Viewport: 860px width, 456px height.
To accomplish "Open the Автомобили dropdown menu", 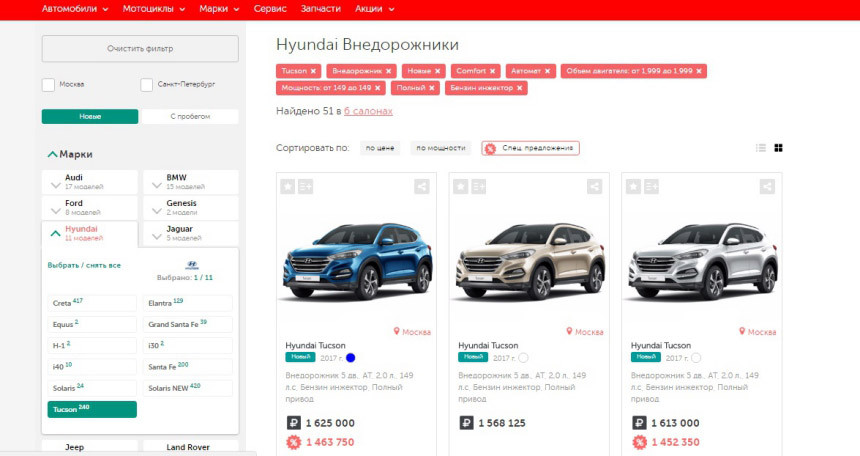I will tap(75, 9).
